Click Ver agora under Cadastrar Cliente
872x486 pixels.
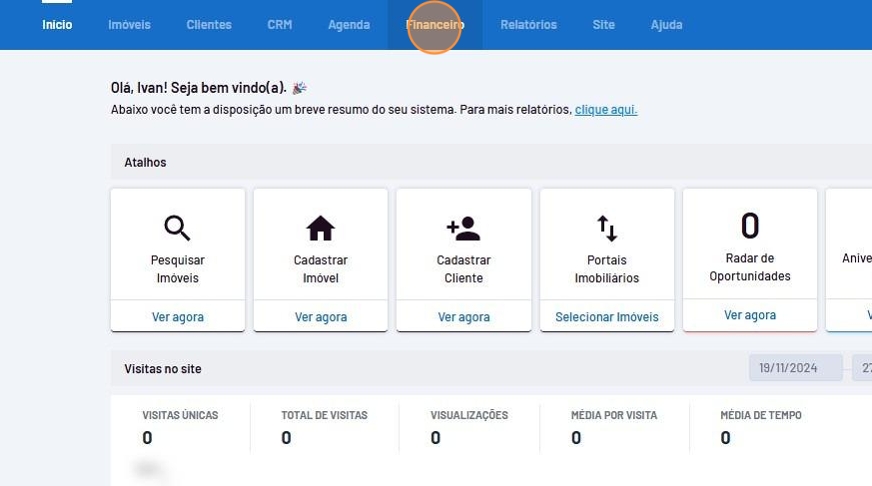464,317
